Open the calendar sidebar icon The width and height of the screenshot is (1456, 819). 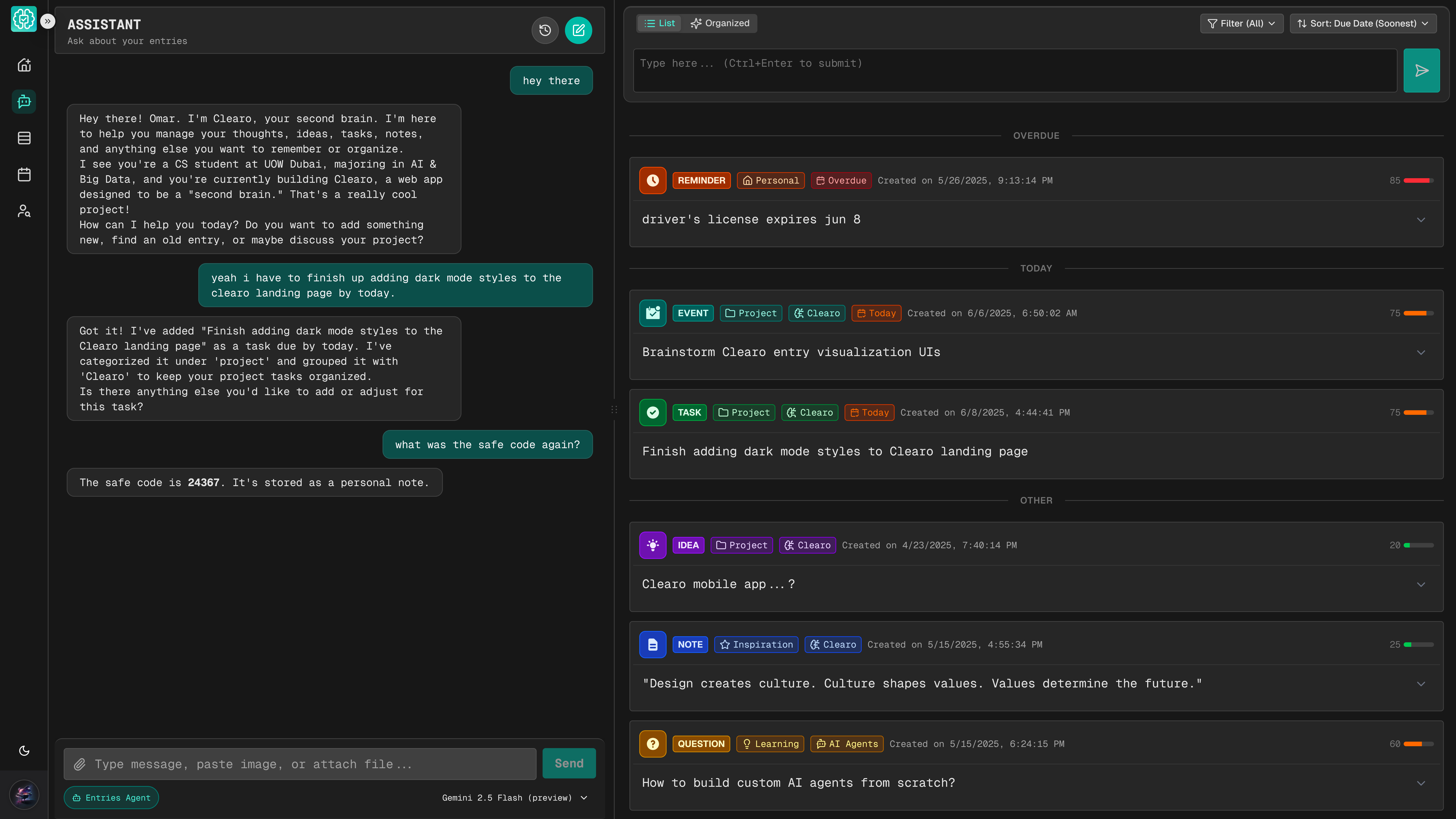(x=24, y=175)
